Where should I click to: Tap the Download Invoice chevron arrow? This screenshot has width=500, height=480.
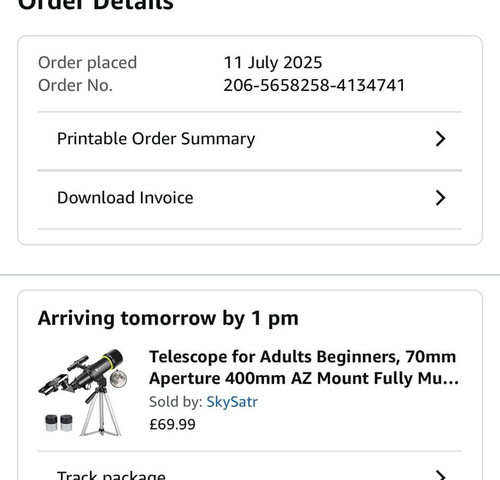(x=440, y=198)
